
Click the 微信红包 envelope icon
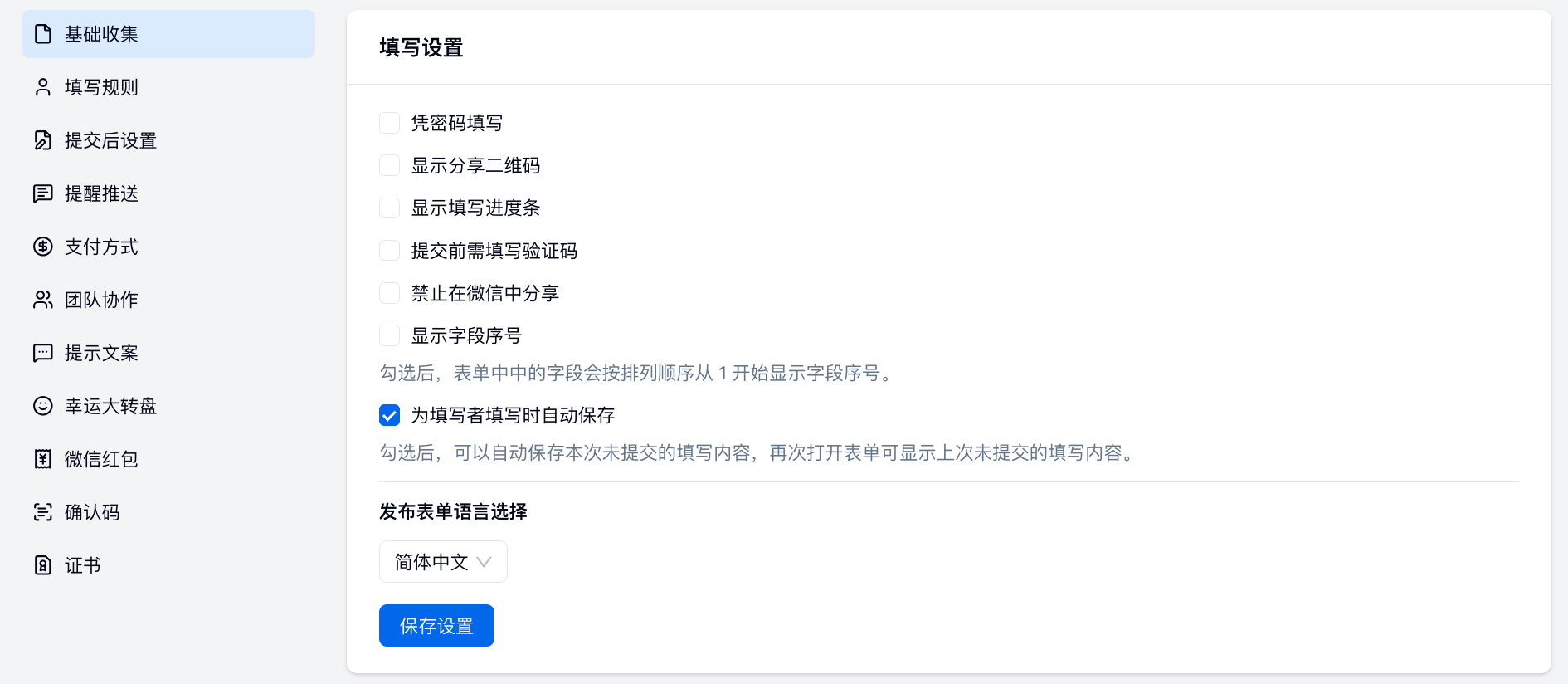[x=43, y=459]
